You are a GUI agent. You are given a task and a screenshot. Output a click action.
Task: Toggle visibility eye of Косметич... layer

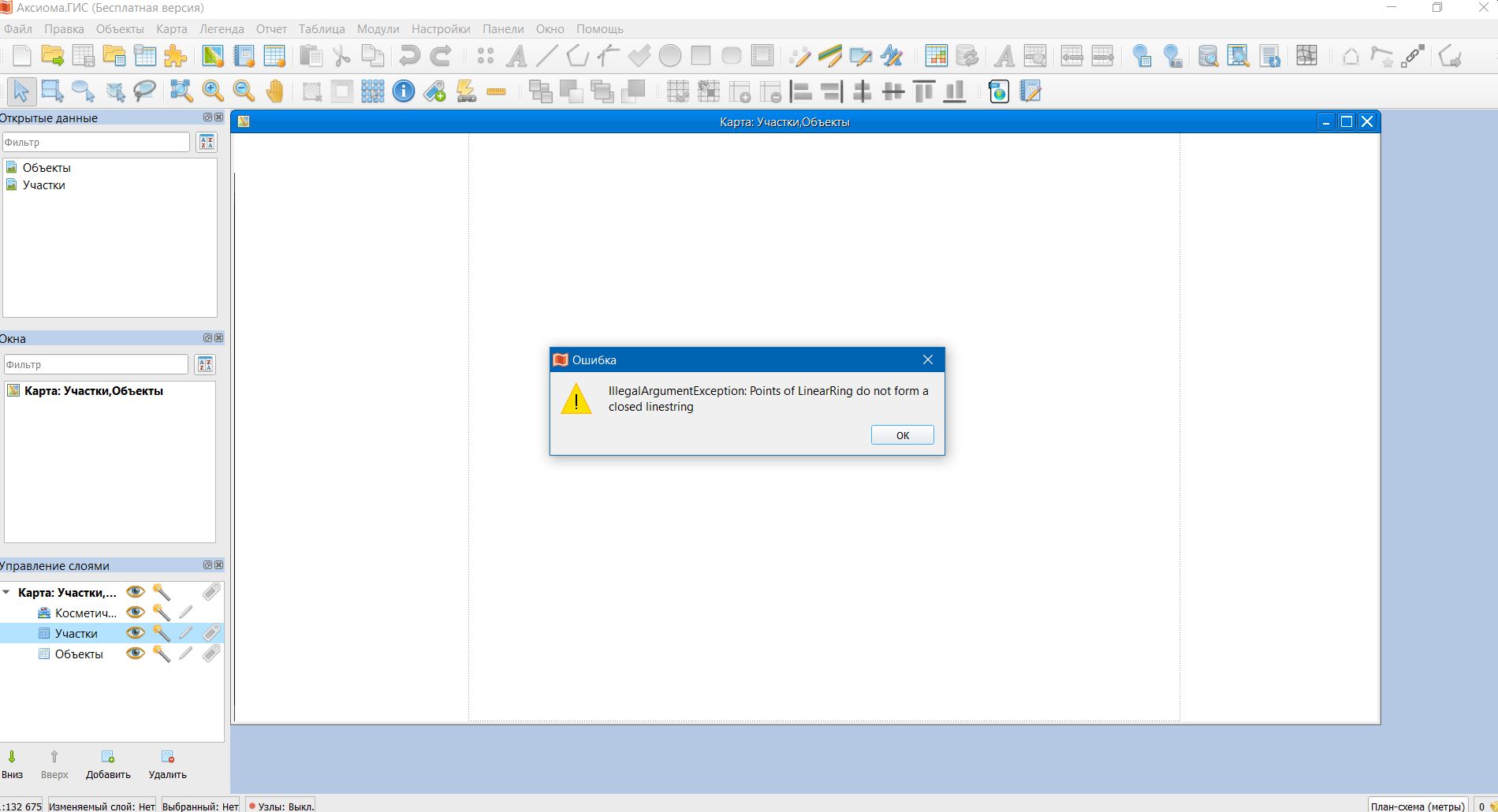(x=136, y=613)
